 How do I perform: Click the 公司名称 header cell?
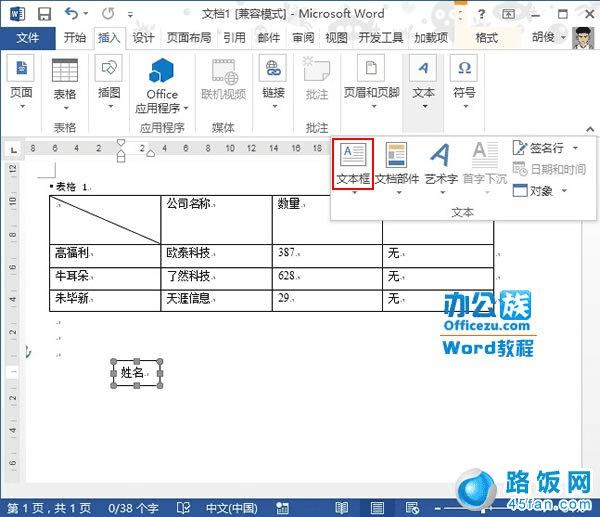point(216,220)
